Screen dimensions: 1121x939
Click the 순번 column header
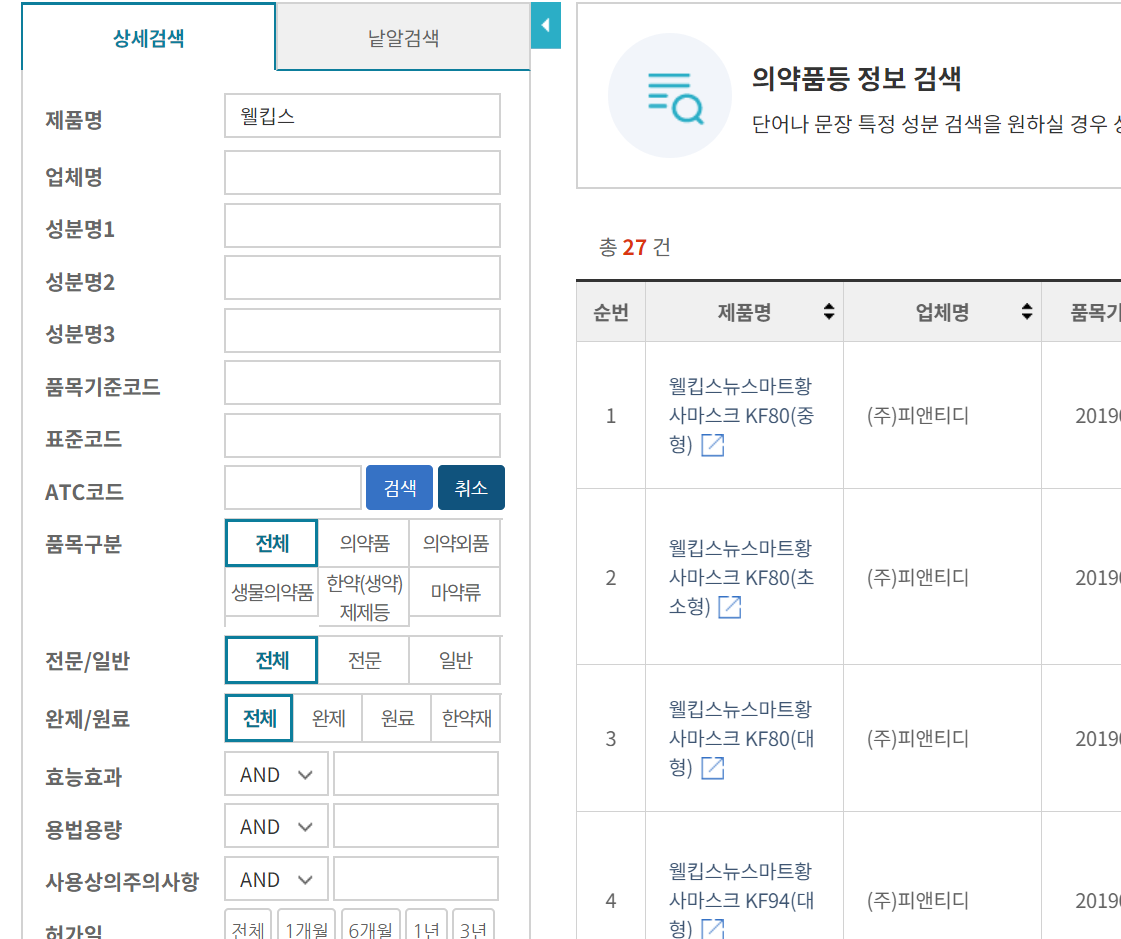611,312
